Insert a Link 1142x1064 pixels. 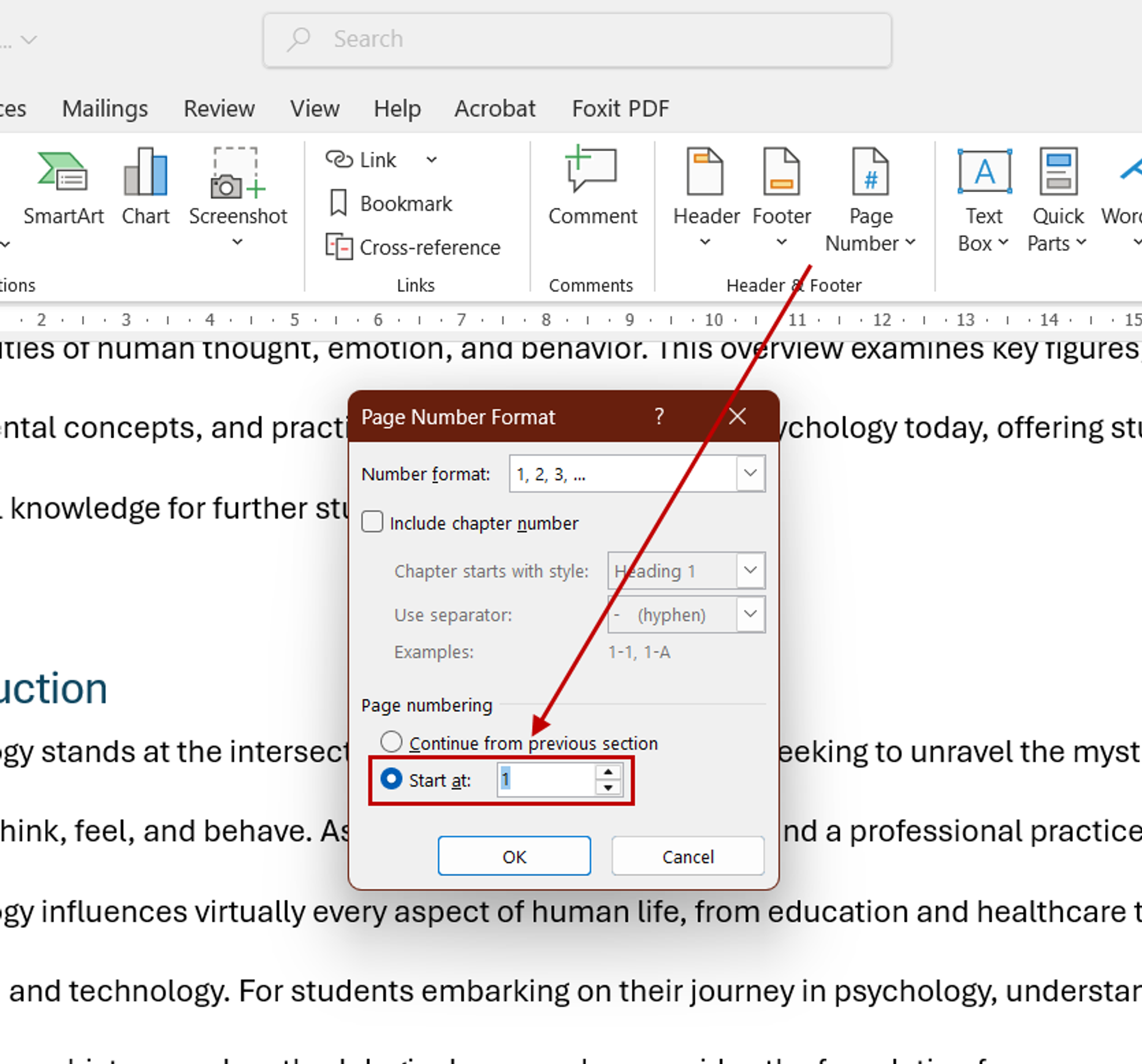(x=361, y=160)
